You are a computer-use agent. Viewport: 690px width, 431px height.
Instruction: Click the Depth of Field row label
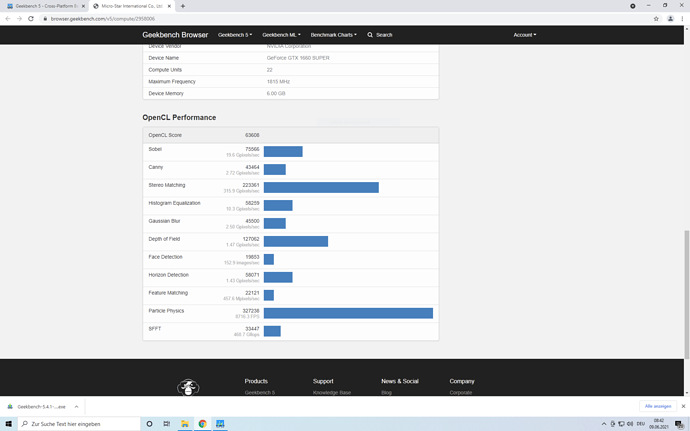[x=164, y=239]
